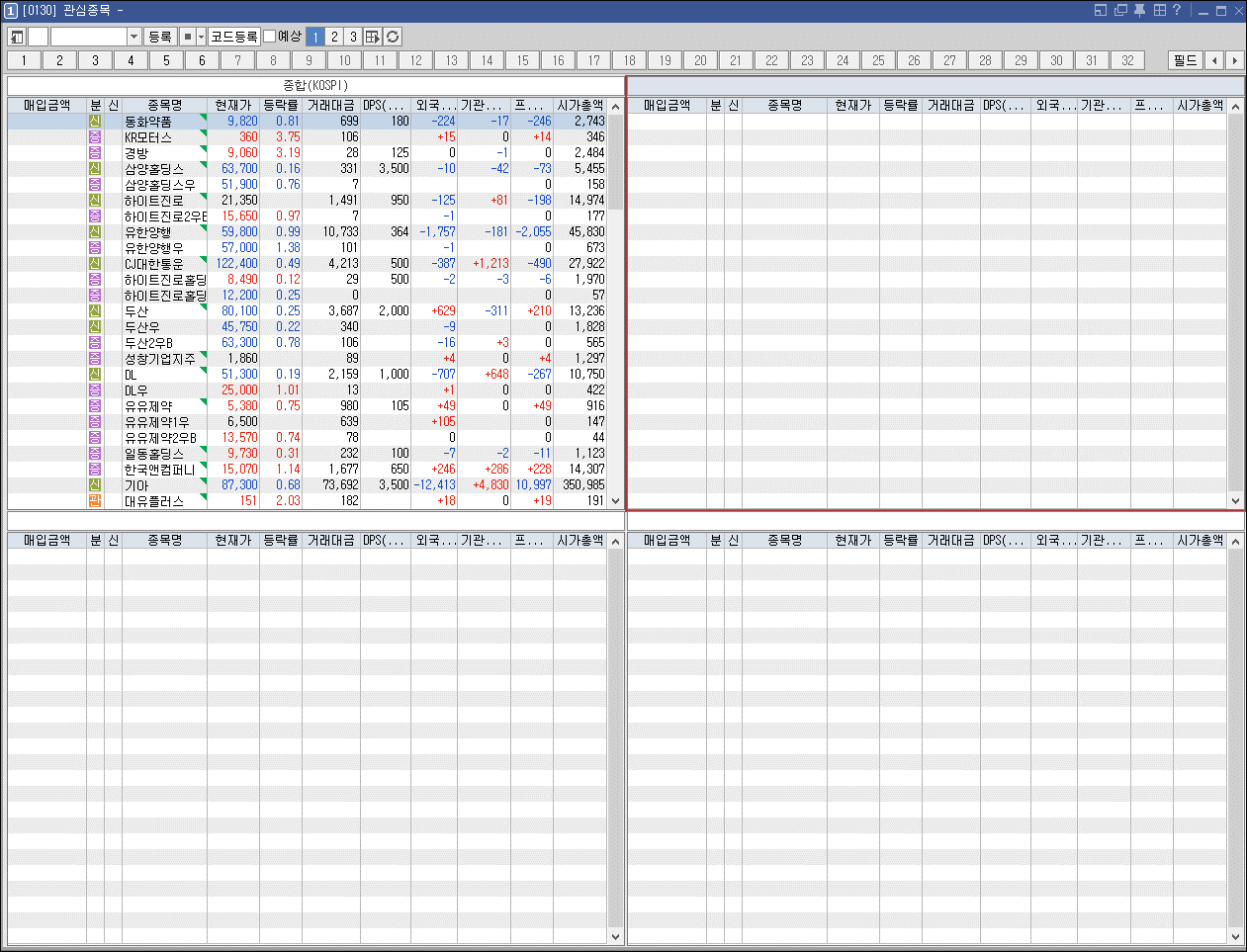Click vertical scrollbar track of red-bordered pane
Image resolution: width=1247 pixels, height=952 pixels.
coord(1235,303)
